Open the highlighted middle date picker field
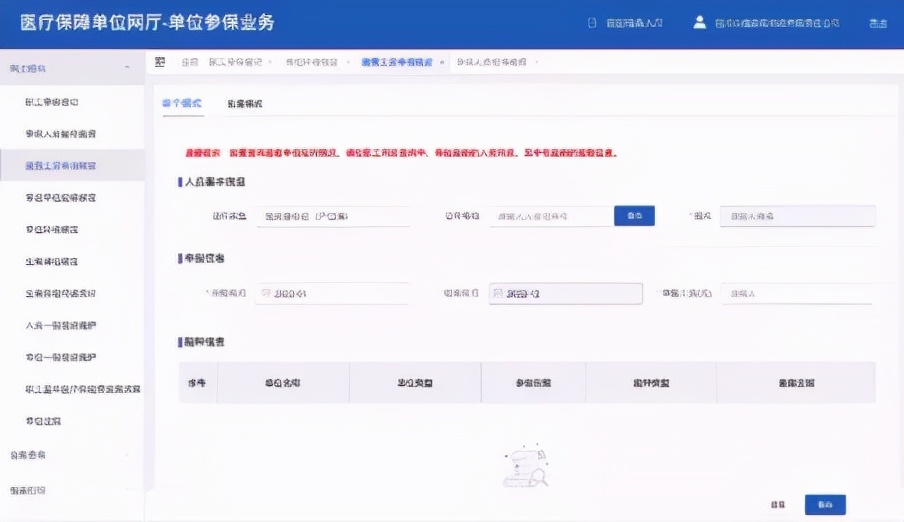904x522 pixels. click(x=566, y=294)
